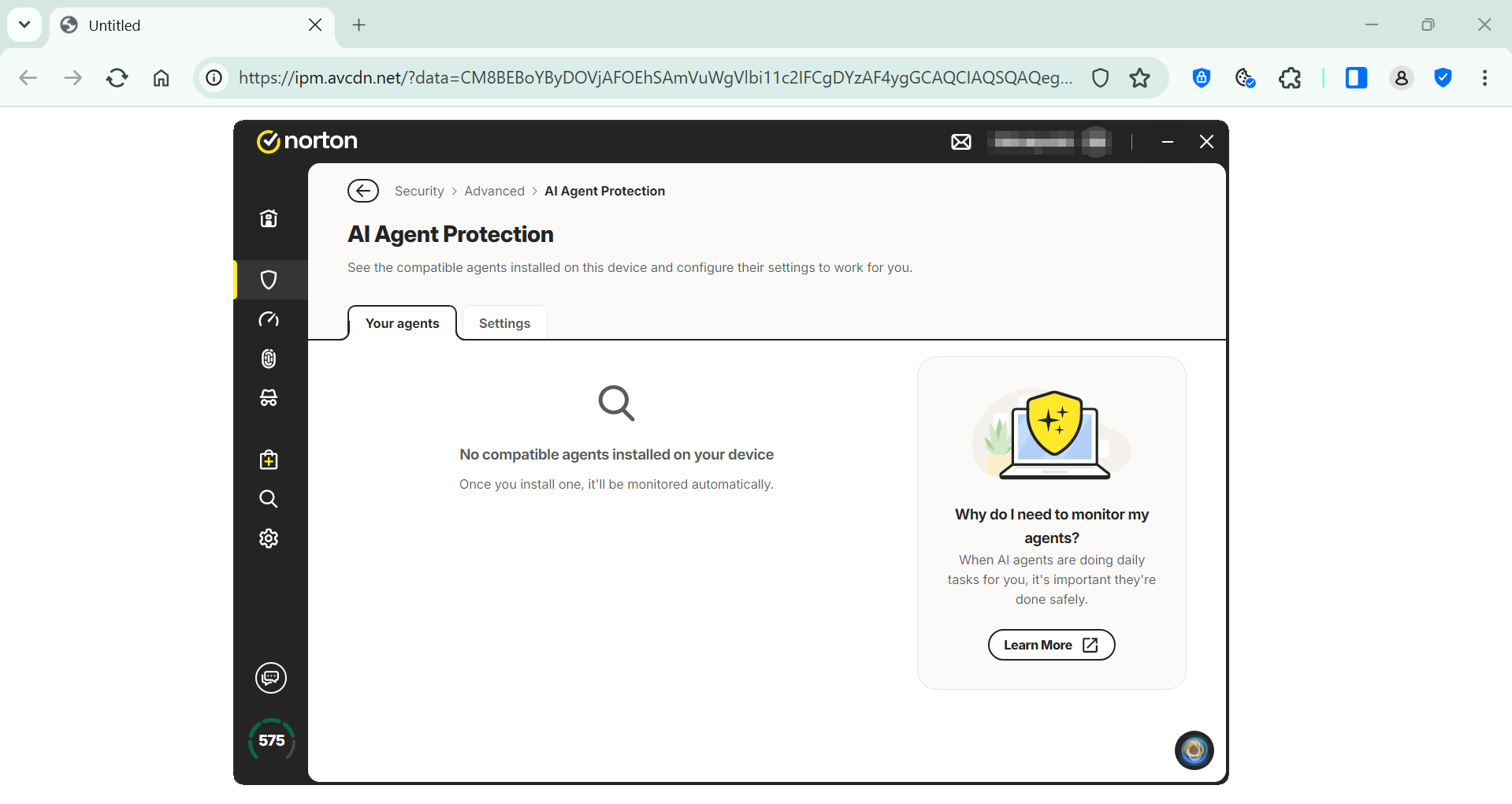Close the Untitled browser tab
The width and height of the screenshot is (1512, 804).
[x=315, y=25]
